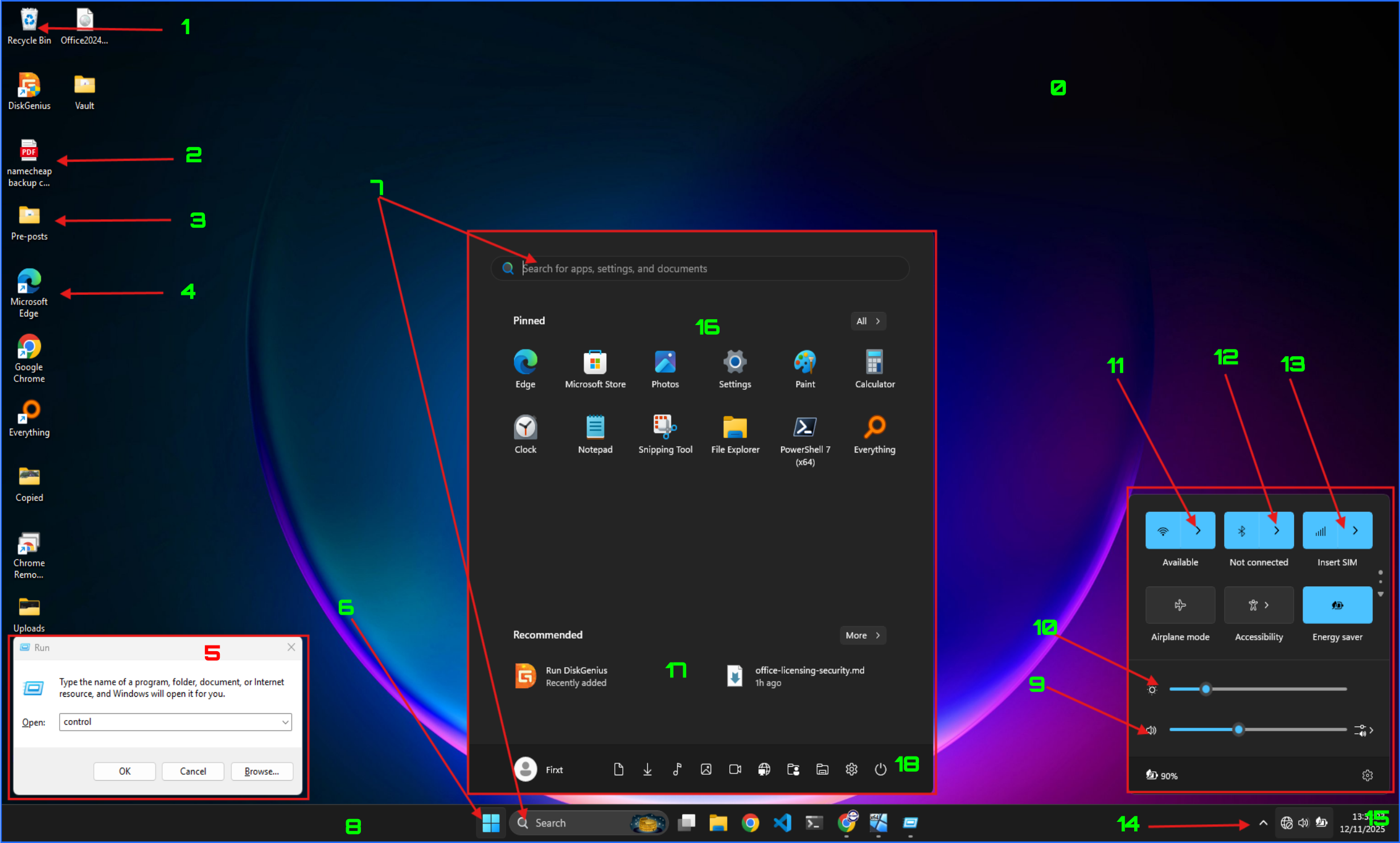Click the Start menu power button
The image size is (1400, 843).
pyautogui.click(x=880, y=770)
